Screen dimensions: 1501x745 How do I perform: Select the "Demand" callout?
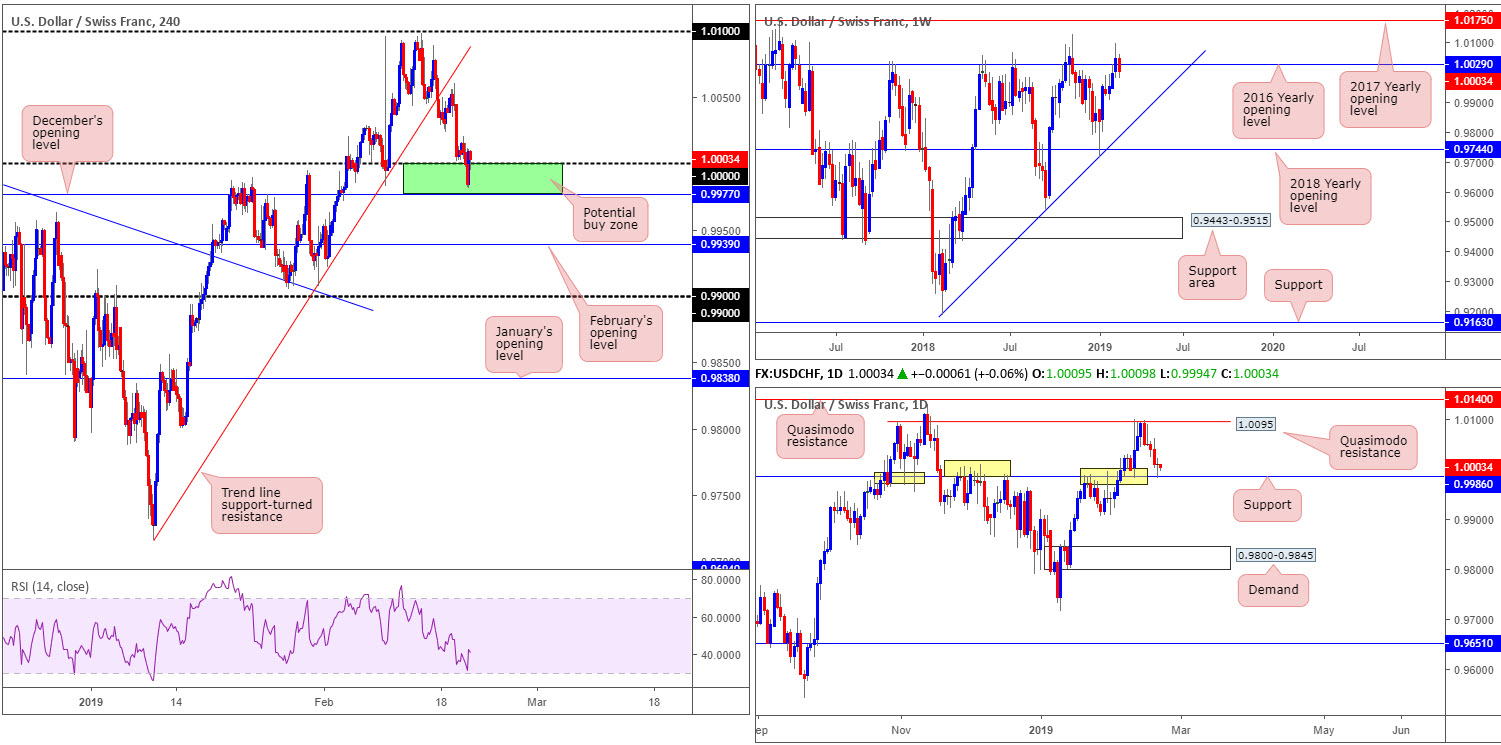point(1274,590)
